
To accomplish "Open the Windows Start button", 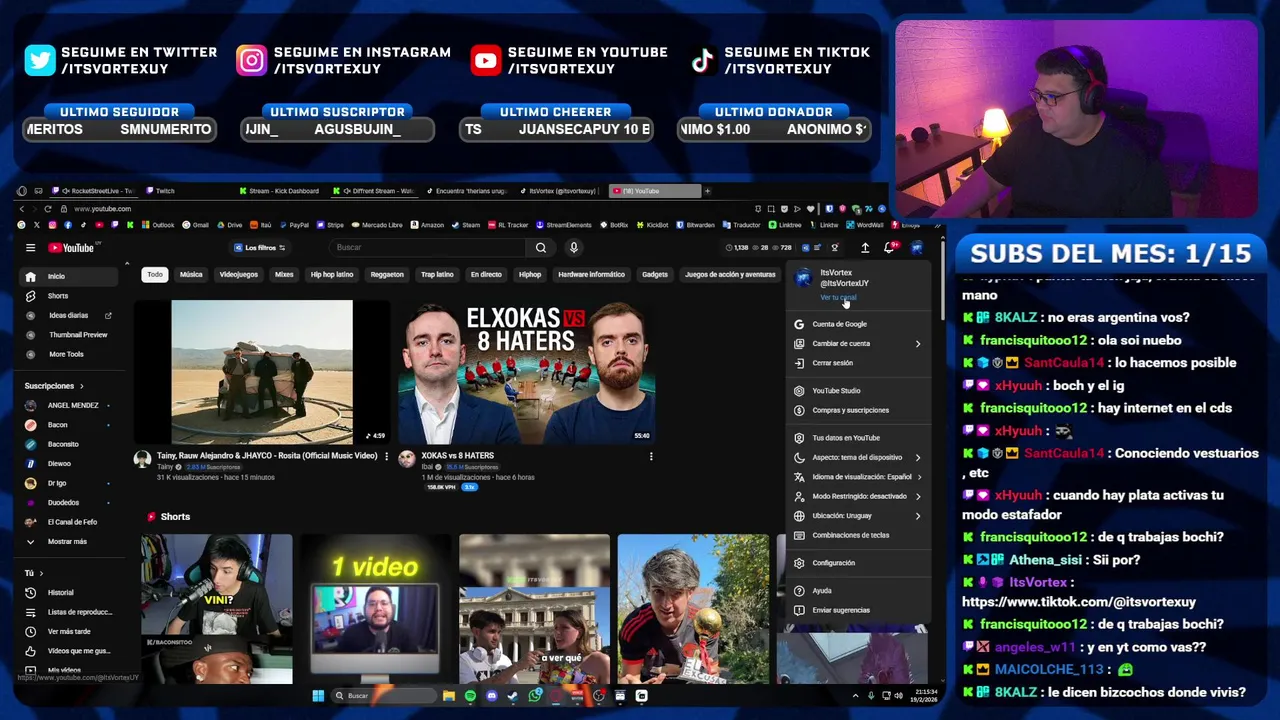I will click(x=318, y=696).
